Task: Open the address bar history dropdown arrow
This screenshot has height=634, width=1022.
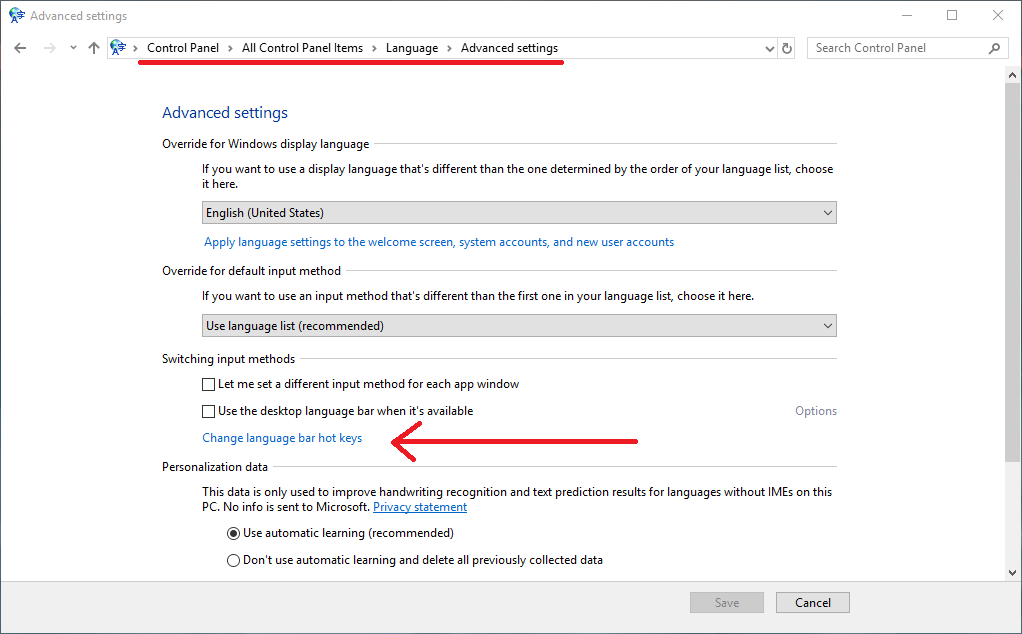Action: pos(769,48)
